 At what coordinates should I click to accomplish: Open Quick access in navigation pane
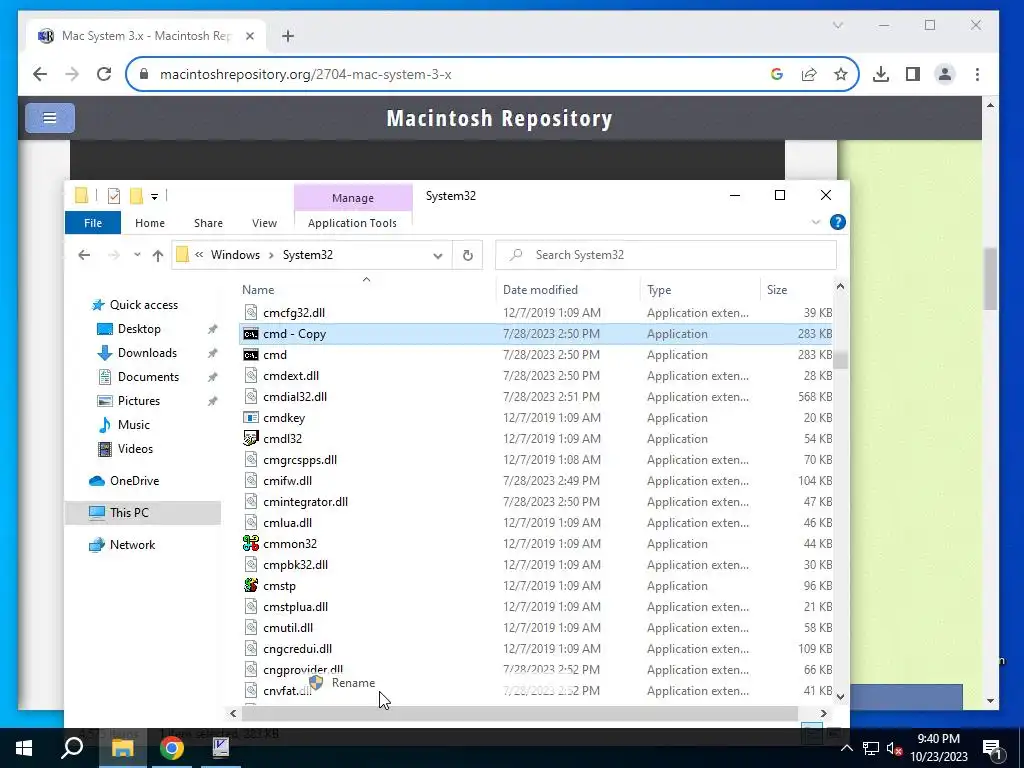144,305
